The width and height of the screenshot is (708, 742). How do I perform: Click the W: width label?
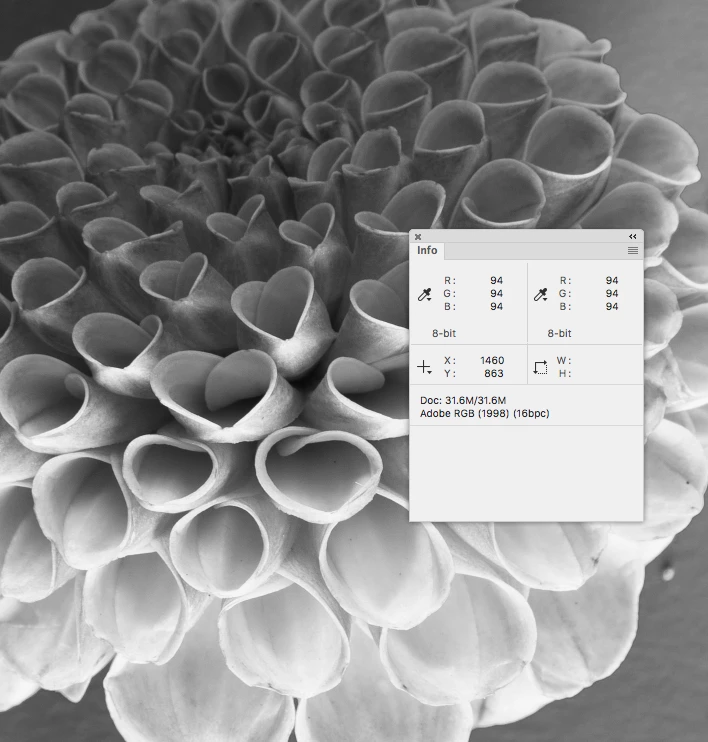tap(564, 361)
